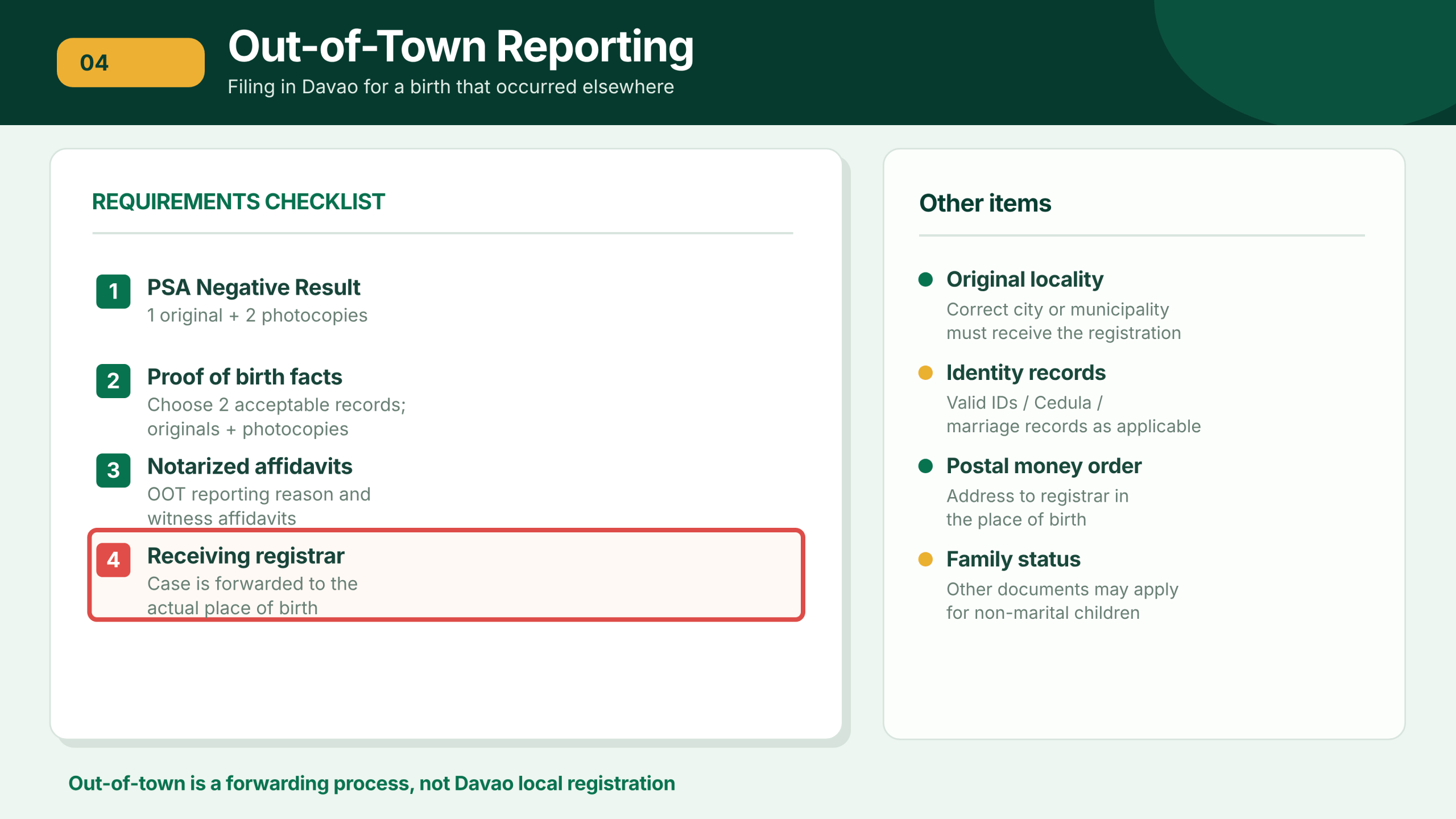Select 'Postal money order' heading

pyautogui.click(x=1044, y=466)
